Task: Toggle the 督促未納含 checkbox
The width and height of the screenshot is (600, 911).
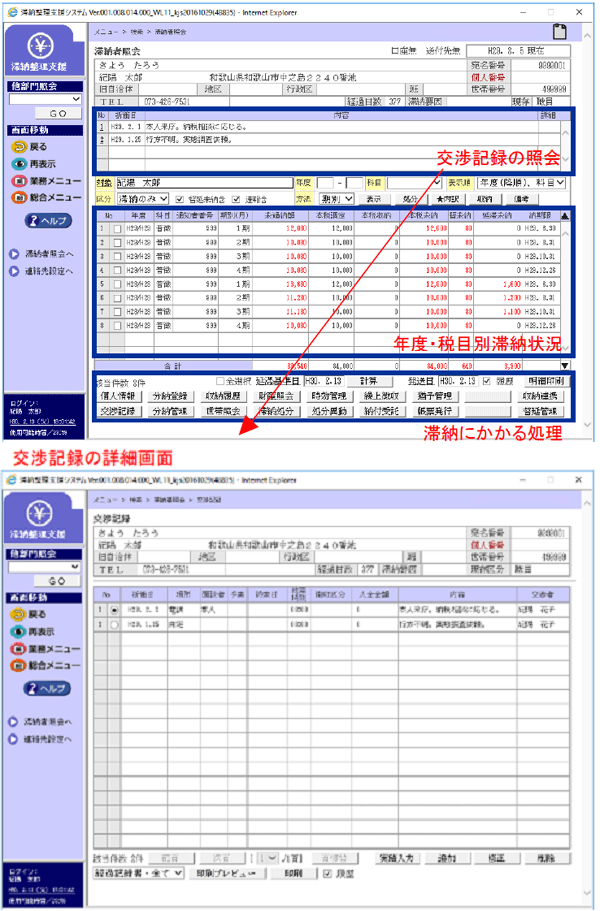Action: tap(179, 198)
